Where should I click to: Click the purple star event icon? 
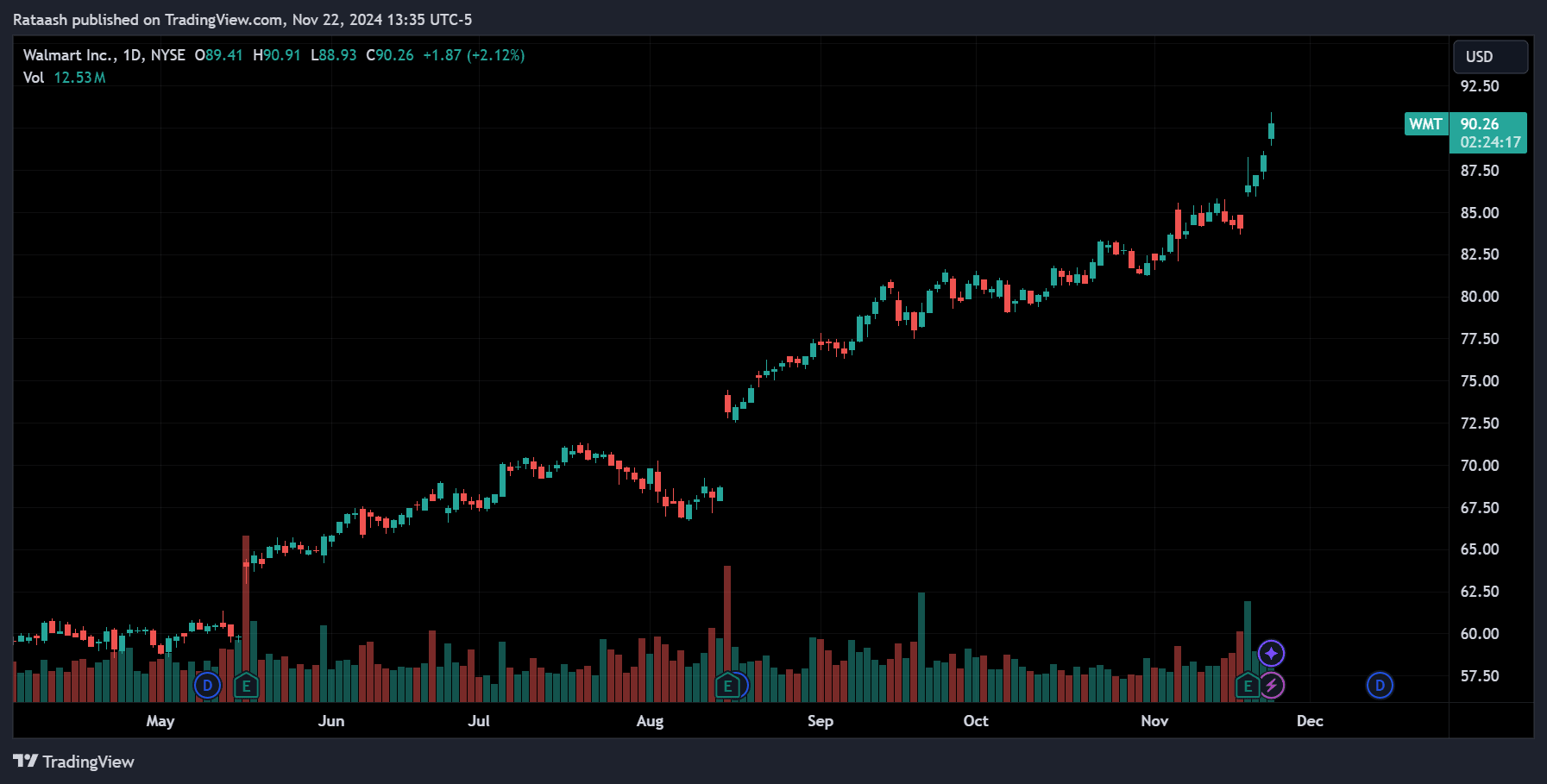(1271, 653)
